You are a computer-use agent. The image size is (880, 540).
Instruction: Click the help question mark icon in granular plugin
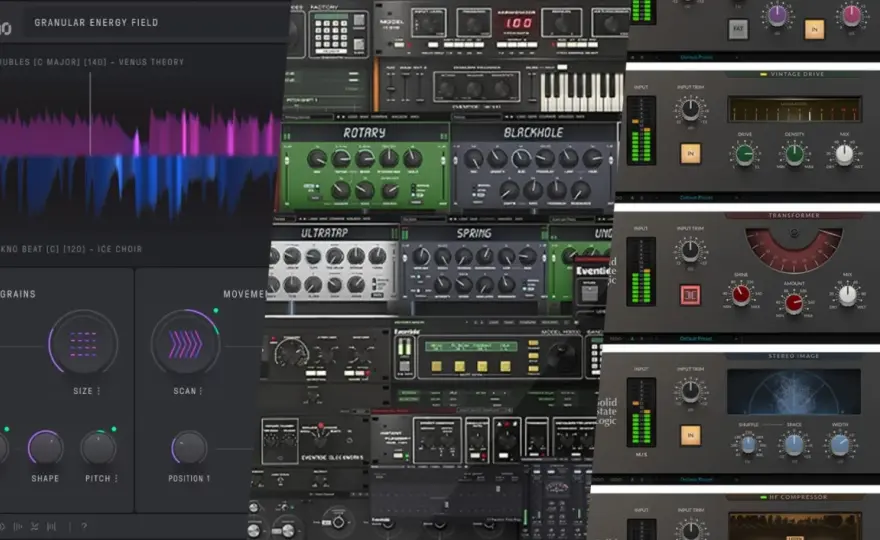(84, 527)
